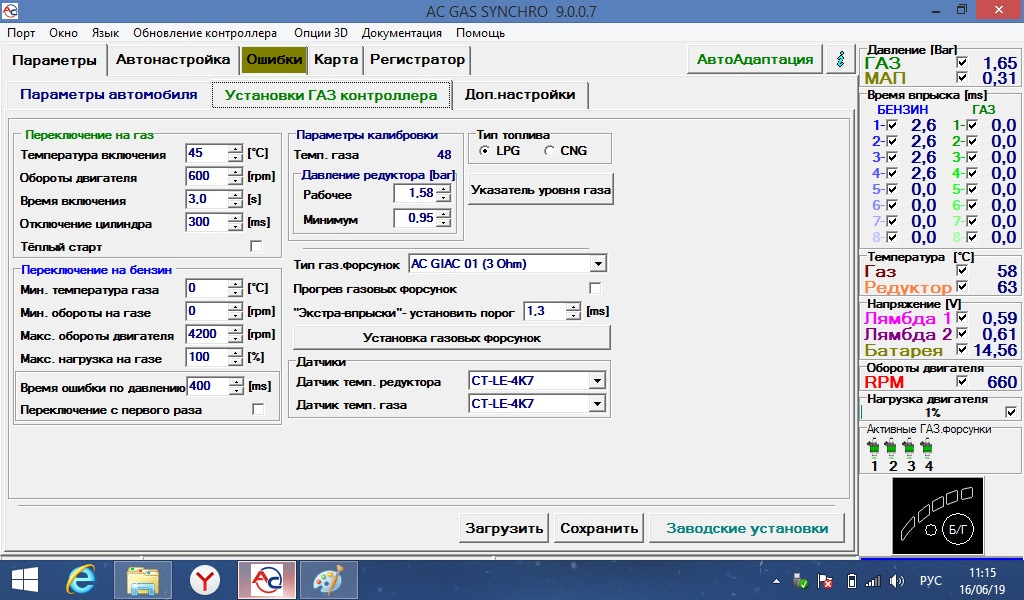Click АвтоАдаптация button
This screenshot has height=600, width=1024.
coord(755,59)
